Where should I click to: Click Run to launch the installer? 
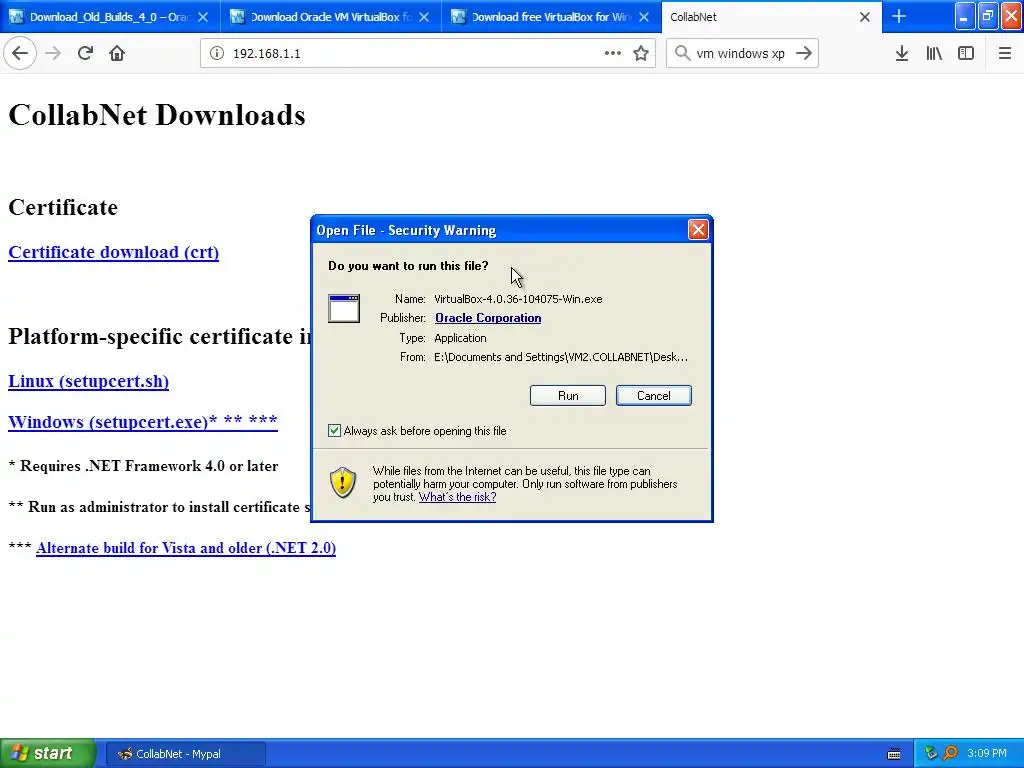(568, 396)
